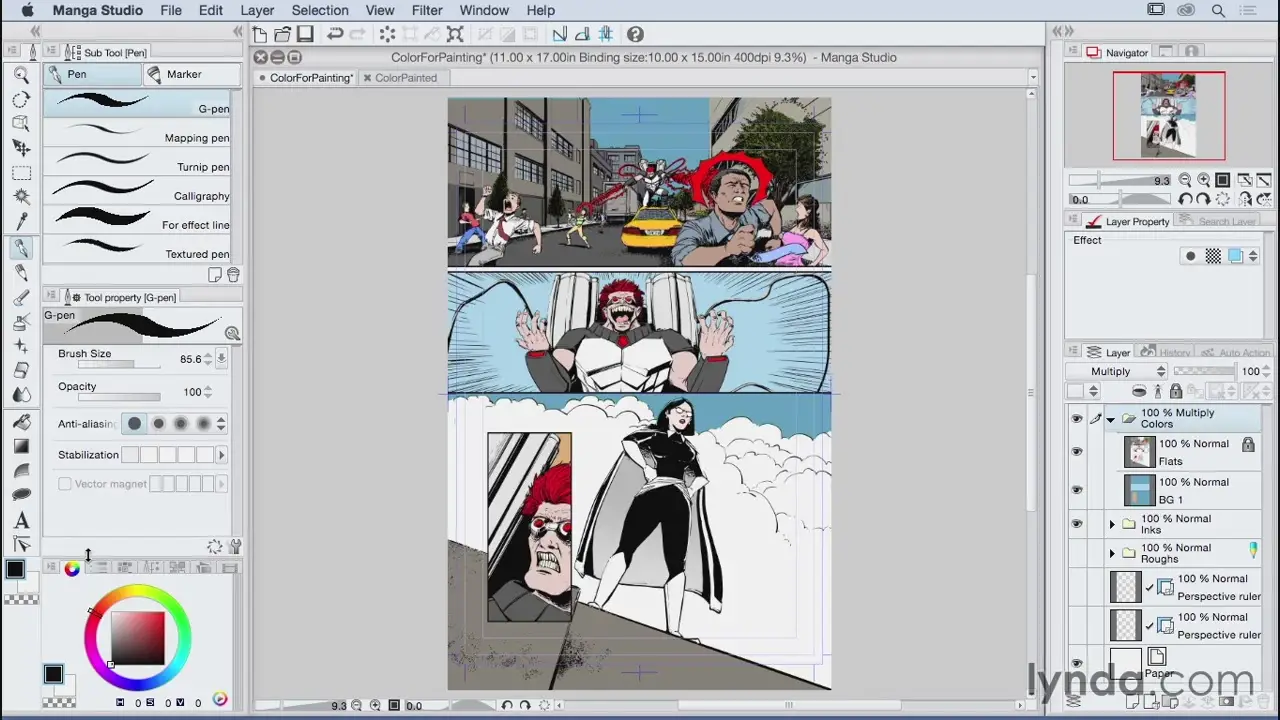Open canvas tab list dropdown arrow

pyautogui.click(x=1033, y=78)
